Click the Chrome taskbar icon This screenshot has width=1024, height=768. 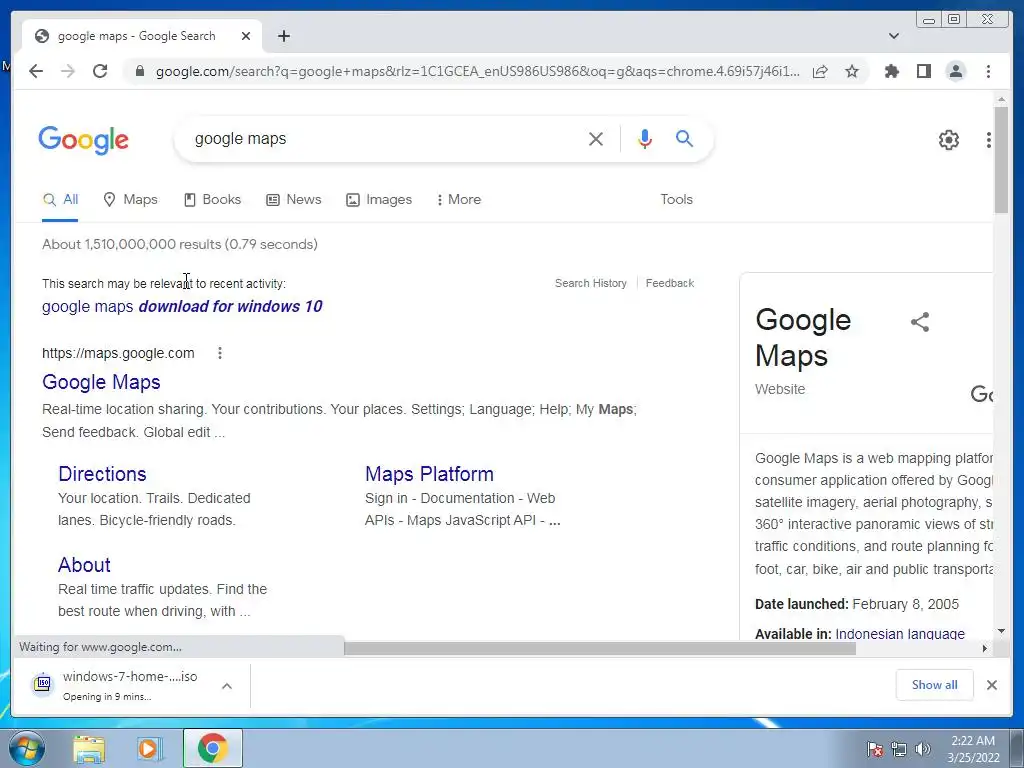(212, 748)
